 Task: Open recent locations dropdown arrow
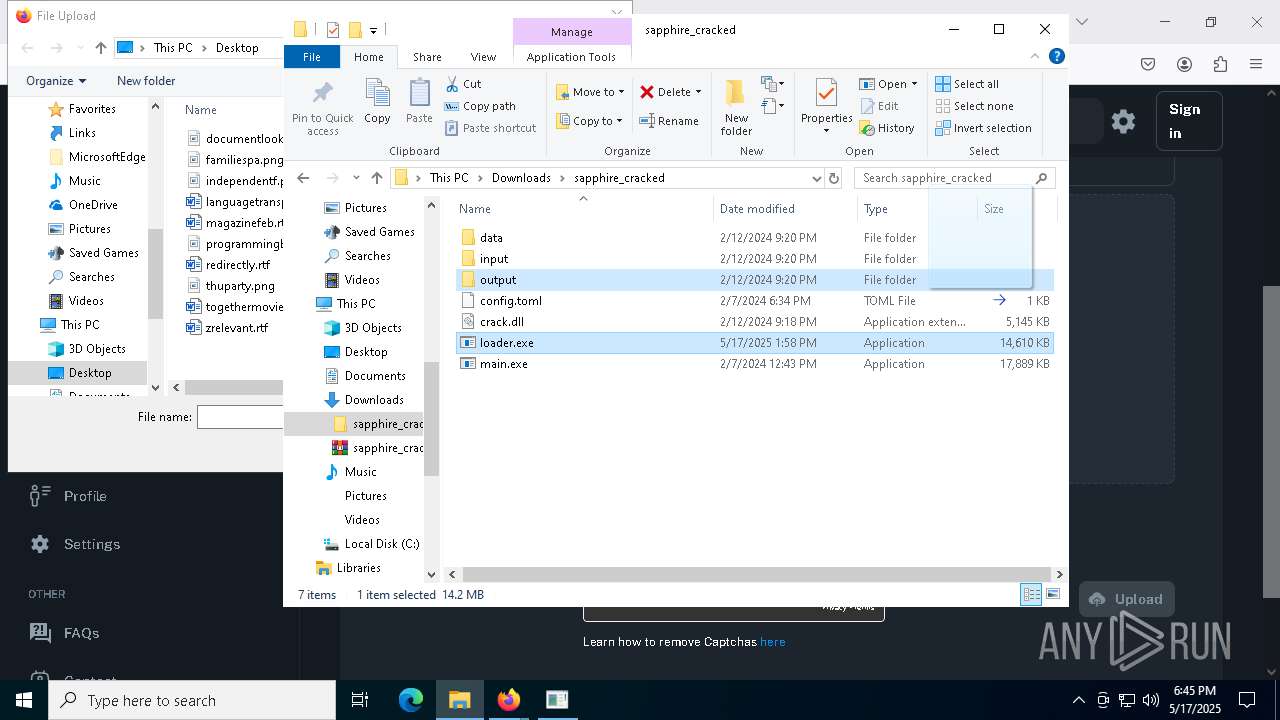356,178
